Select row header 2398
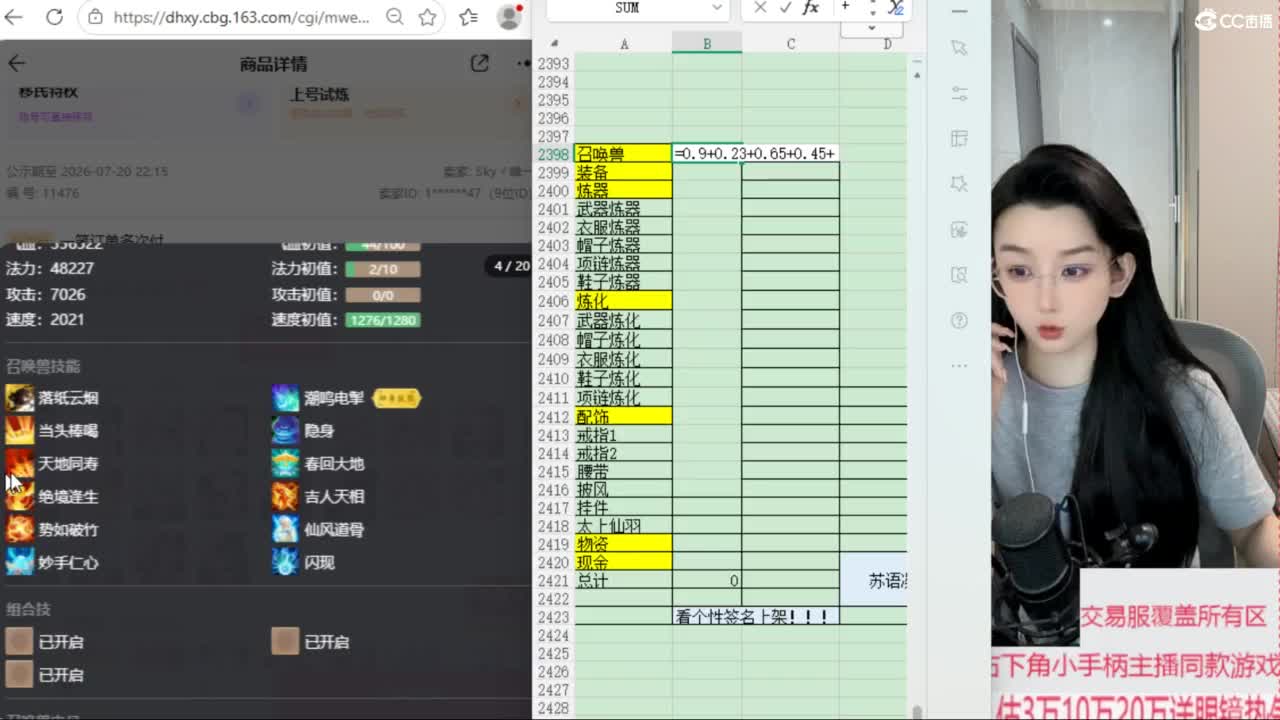Screen dimensions: 1280x720 [553, 154]
